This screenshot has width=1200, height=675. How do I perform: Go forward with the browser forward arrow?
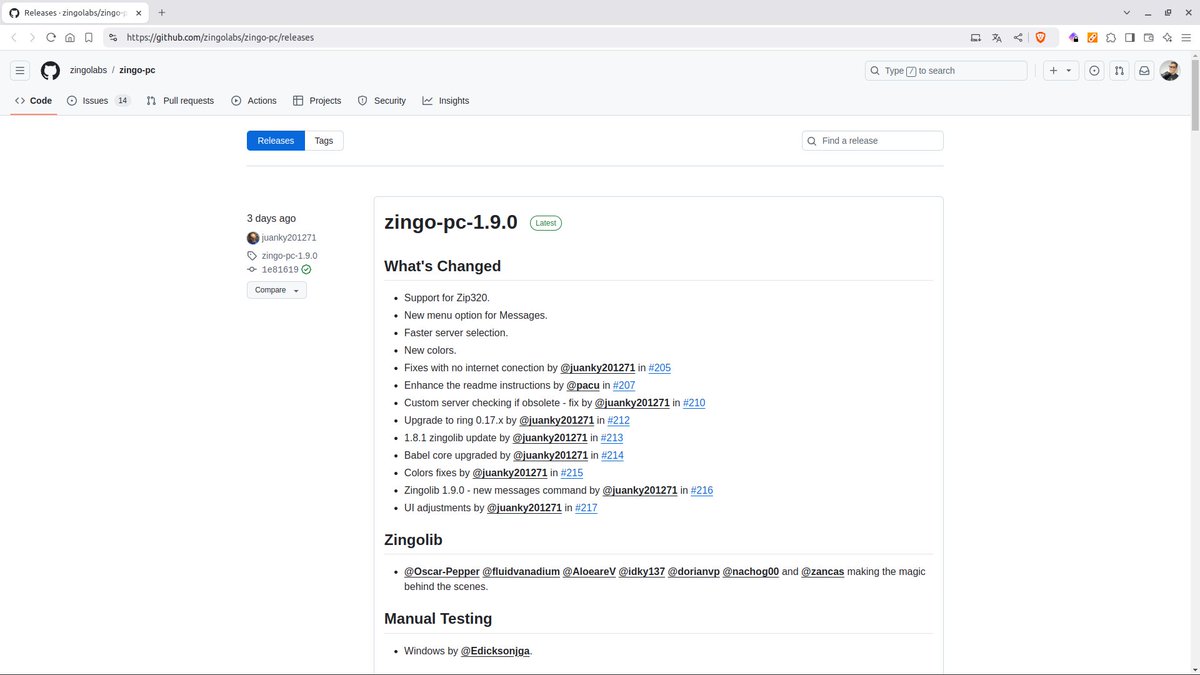point(32,37)
